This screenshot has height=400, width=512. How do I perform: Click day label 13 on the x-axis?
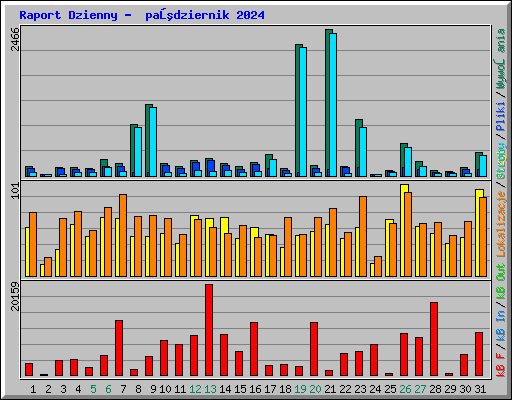pos(210,389)
